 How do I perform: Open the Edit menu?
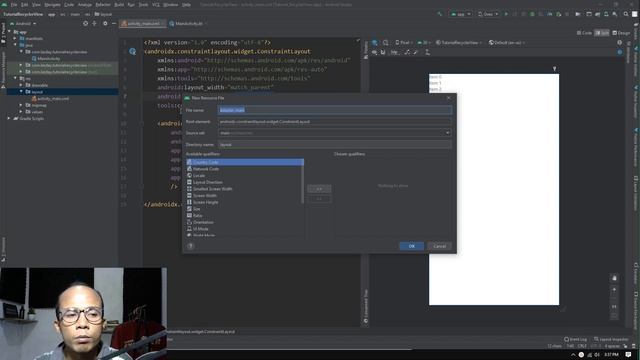[x=24, y=4]
